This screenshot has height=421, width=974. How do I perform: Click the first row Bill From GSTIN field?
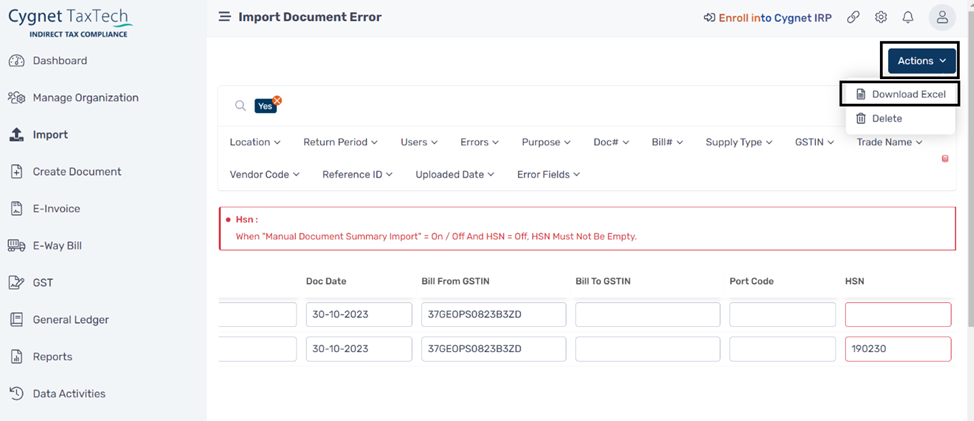[x=493, y=315]
